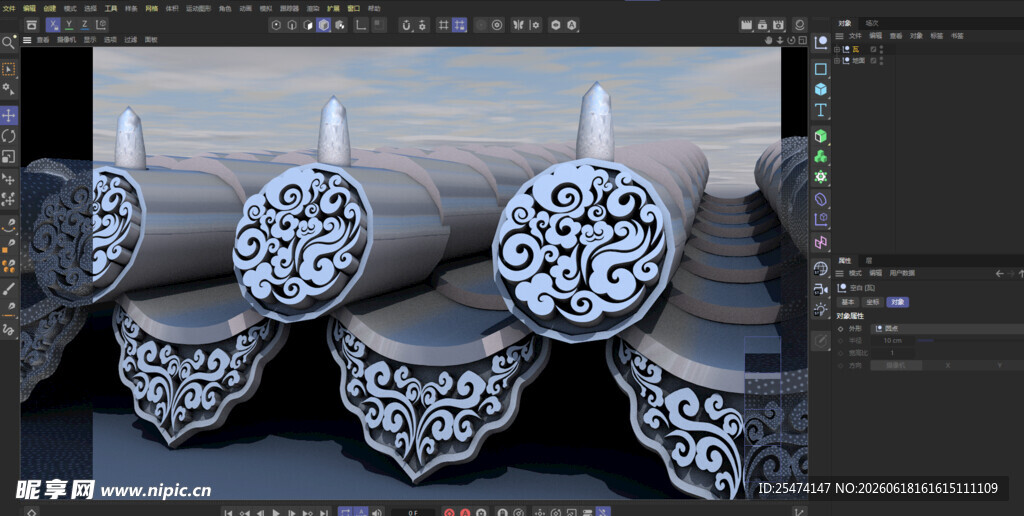Toggle the highlighted workplane grid snap icon
Image resolution: width=1024 pixels, height=516 pixels.
tap(460, 25)
